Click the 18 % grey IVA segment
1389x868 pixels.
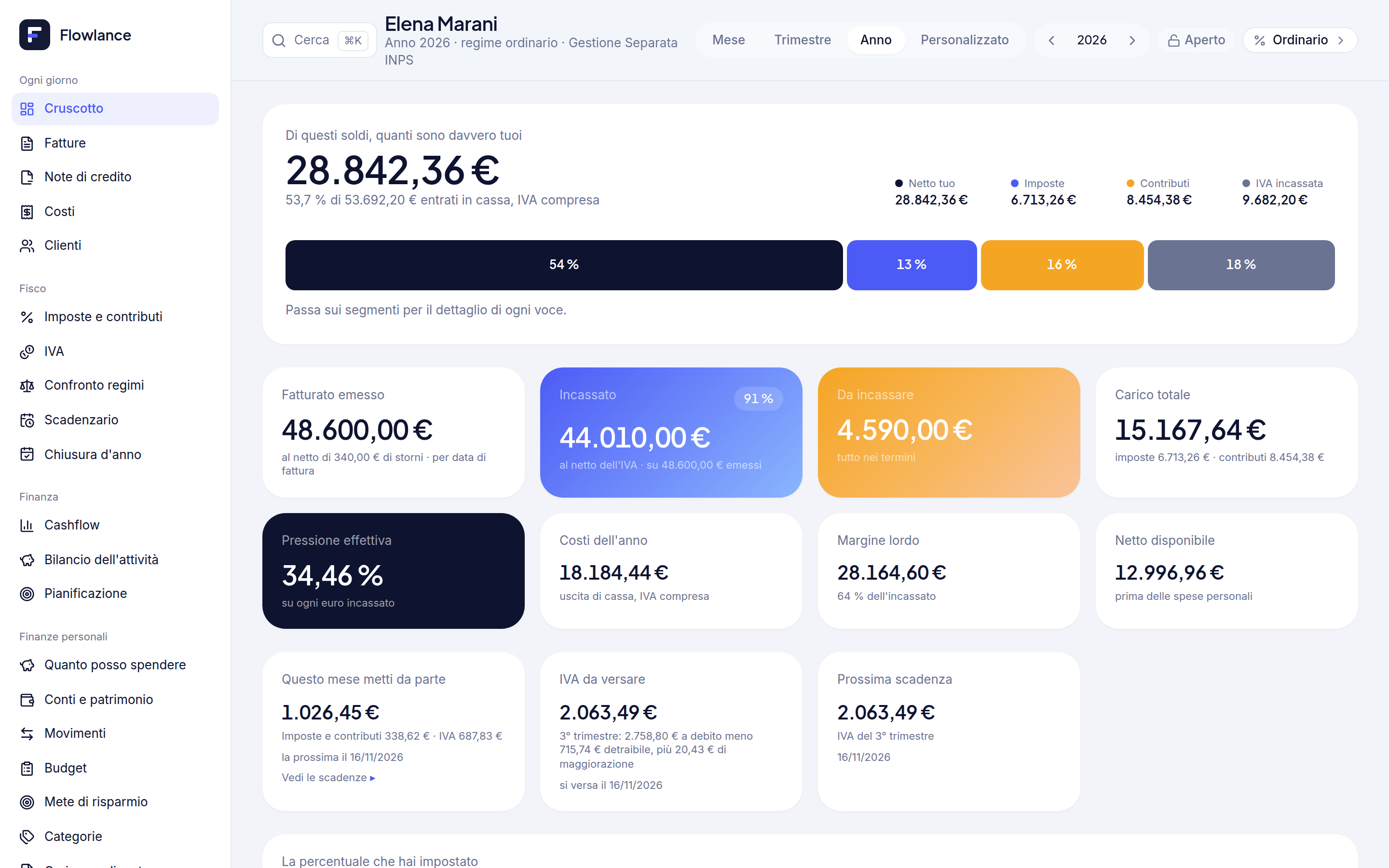tap(1241, 265)
